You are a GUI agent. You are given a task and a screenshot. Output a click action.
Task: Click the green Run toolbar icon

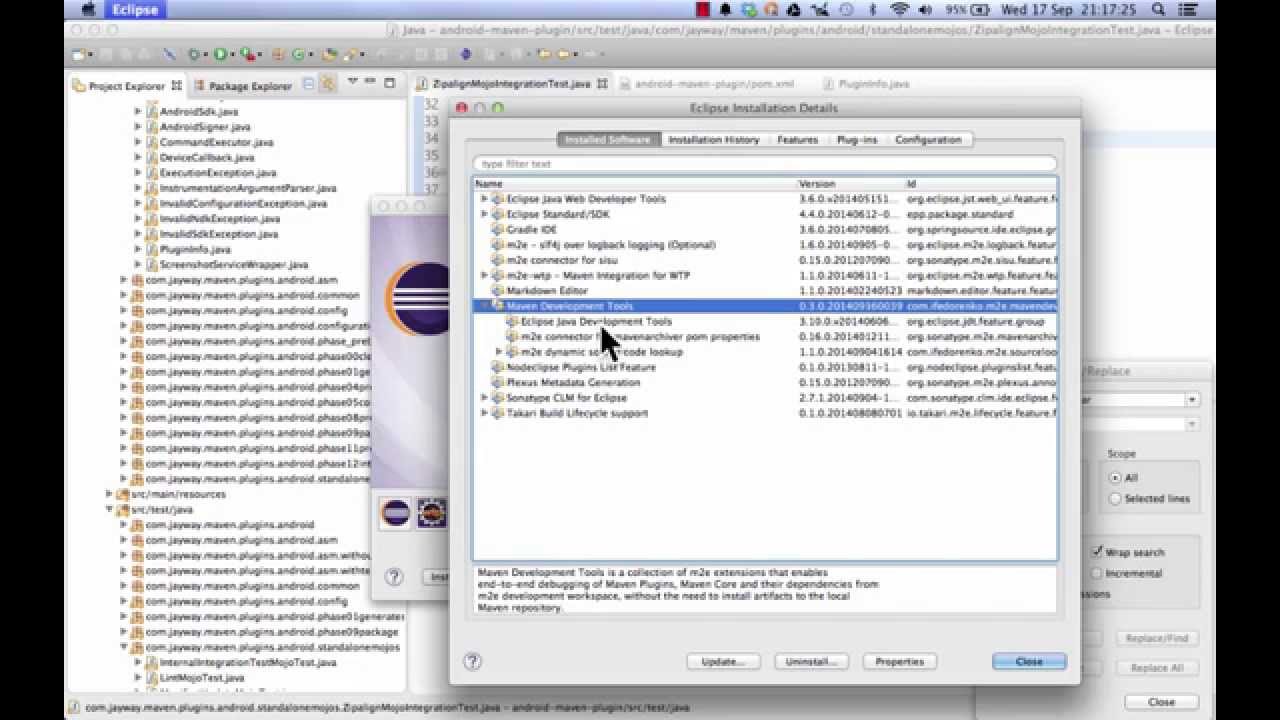[220, 54]
